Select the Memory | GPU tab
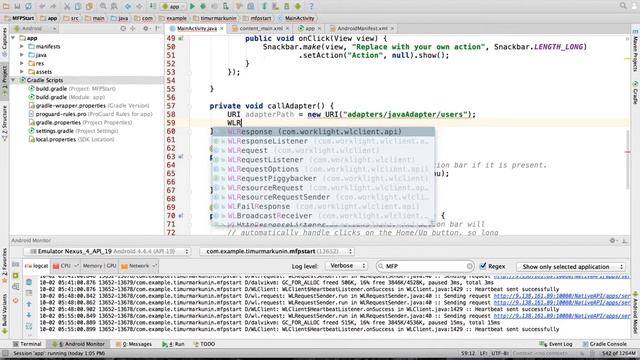The image size is (640, 360). pyautogui.click(x=99, y=266)
